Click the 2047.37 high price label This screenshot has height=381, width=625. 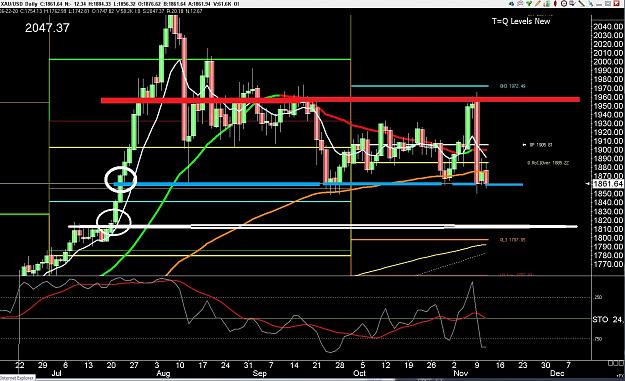coord(47,27)
